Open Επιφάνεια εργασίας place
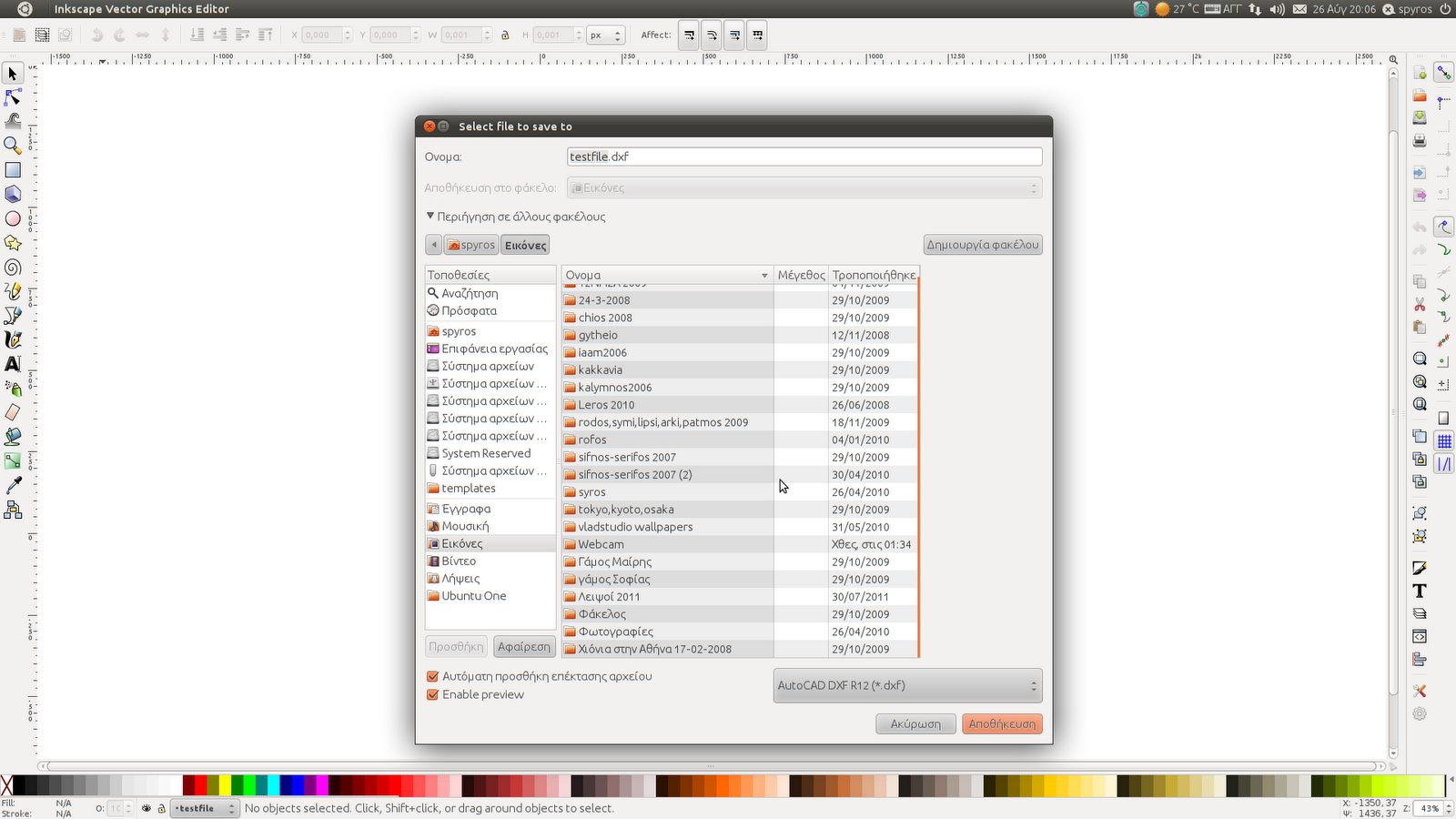The width and height of the screenshot is (1456, 819). click(x=490, y=349)
